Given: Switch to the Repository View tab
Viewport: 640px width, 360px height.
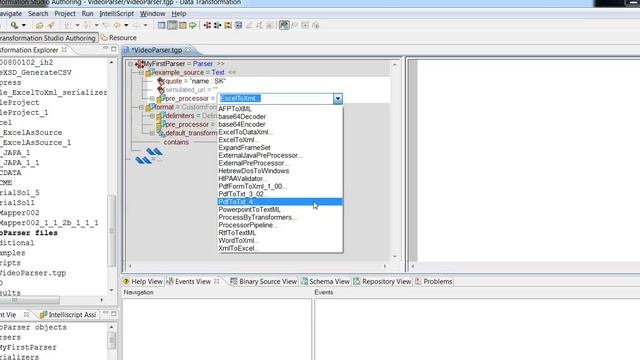Looking at the screenshot, I should coord(382,282).
